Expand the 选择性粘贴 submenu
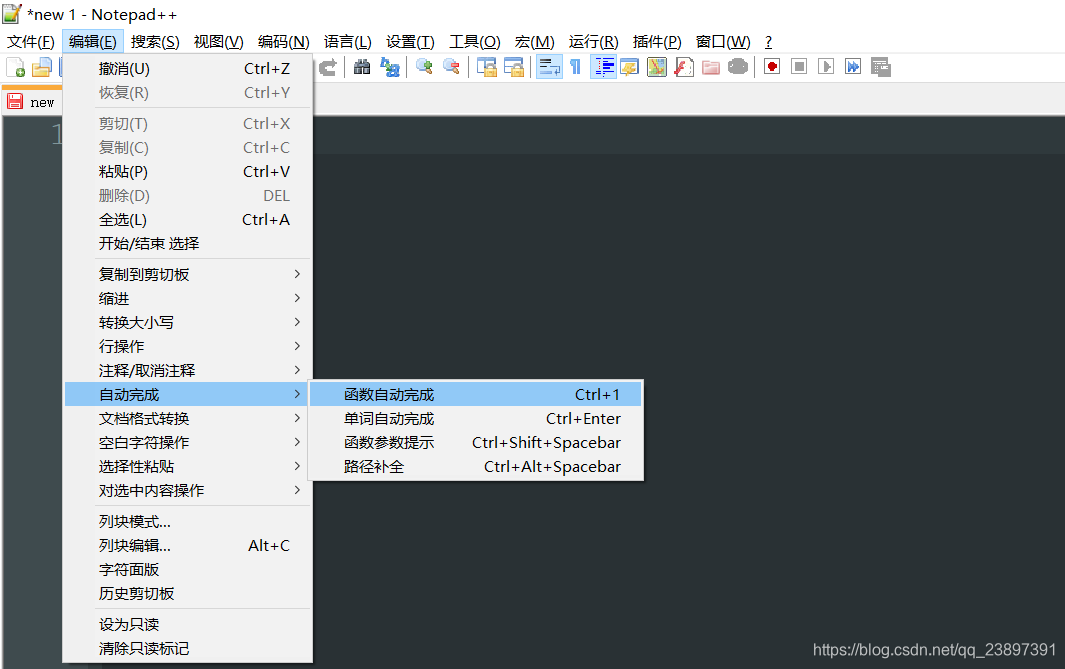Viewport: 1065px width, 669px height. point(187,467)
